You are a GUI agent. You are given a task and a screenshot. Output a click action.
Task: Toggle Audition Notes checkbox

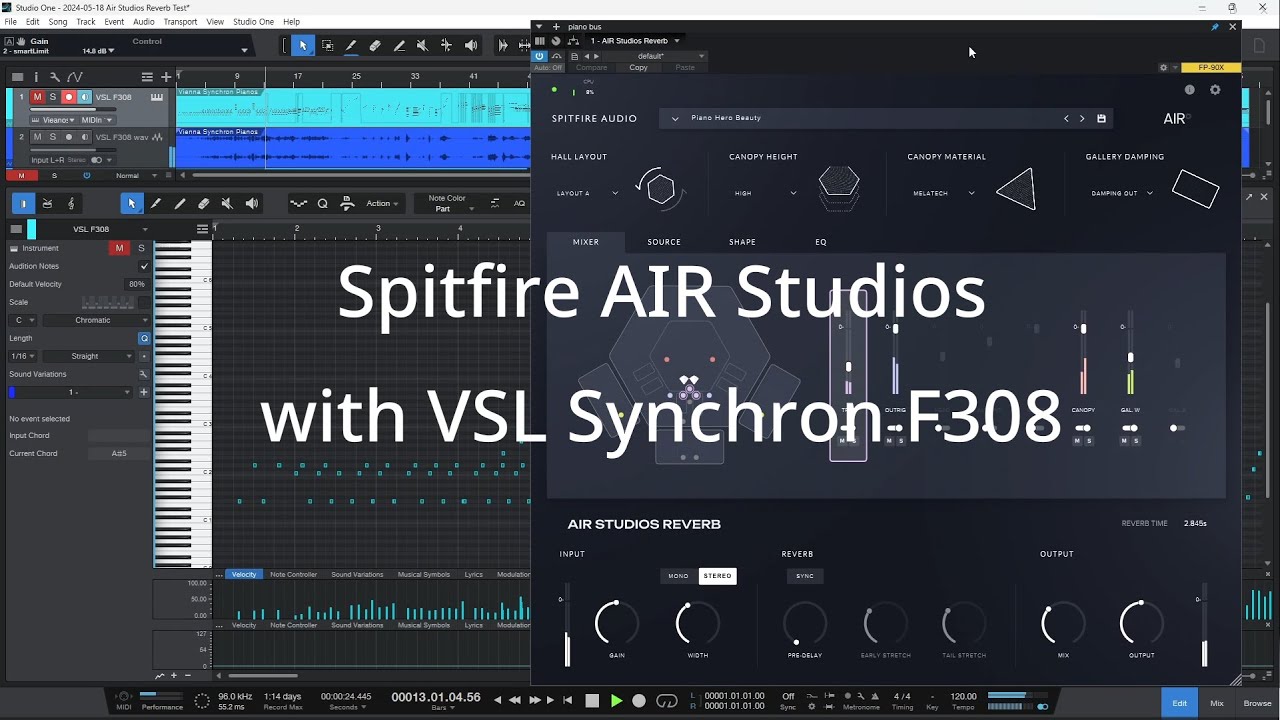pyautogui.click(x=144, y=266)
